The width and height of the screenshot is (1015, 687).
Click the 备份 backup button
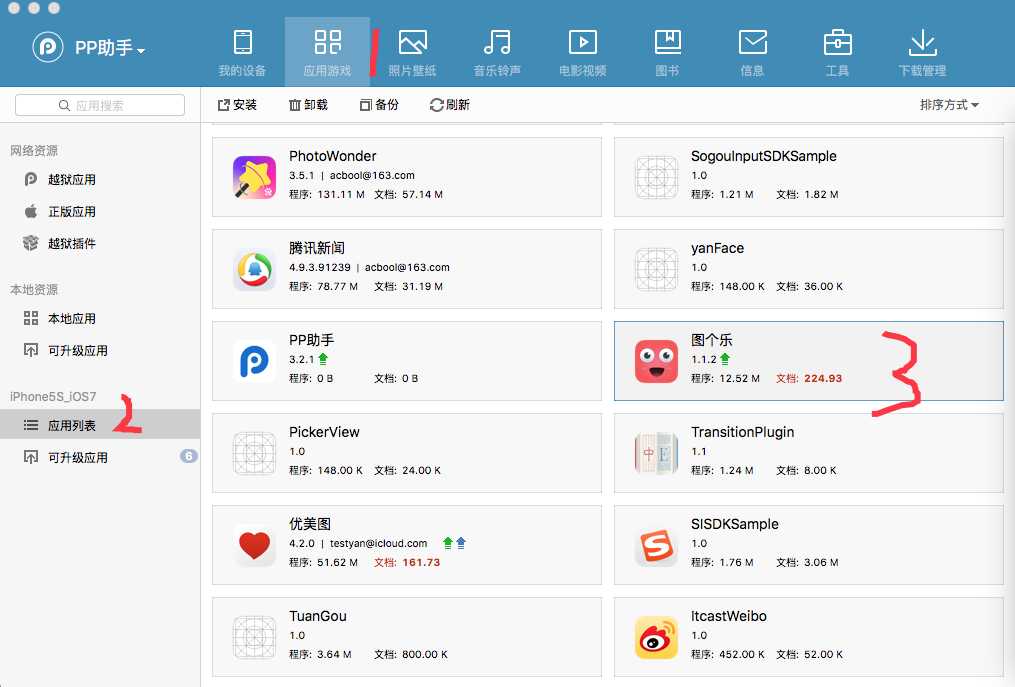[x=379, y=105]
